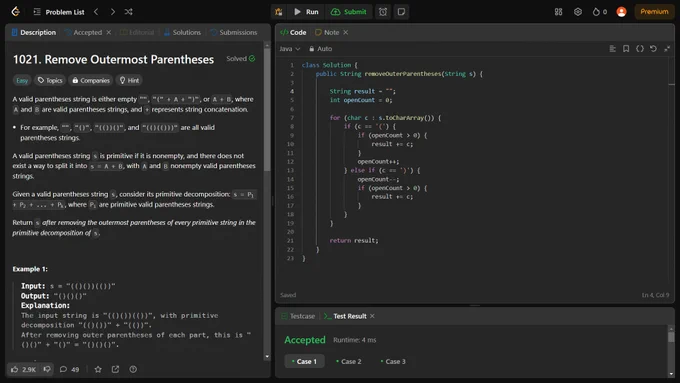Image resolution: width=680 pixels, height=383 pixels.
Task: Switch to the Code tab
Action: coord(293,32)
